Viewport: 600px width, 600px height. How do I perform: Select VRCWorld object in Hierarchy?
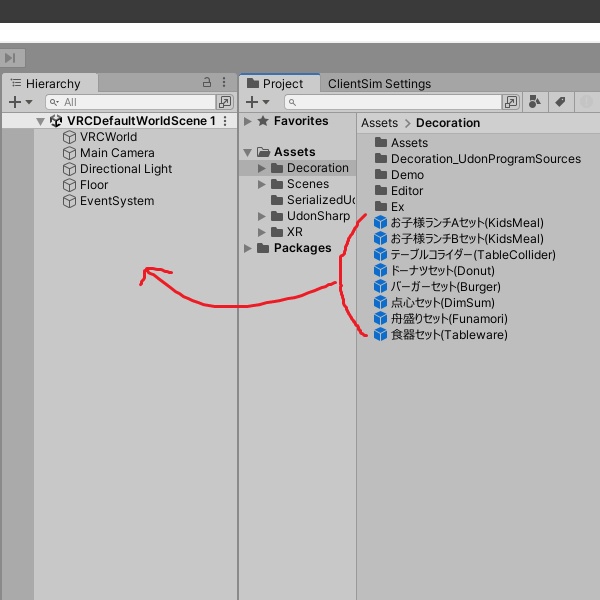coord(108,137)
